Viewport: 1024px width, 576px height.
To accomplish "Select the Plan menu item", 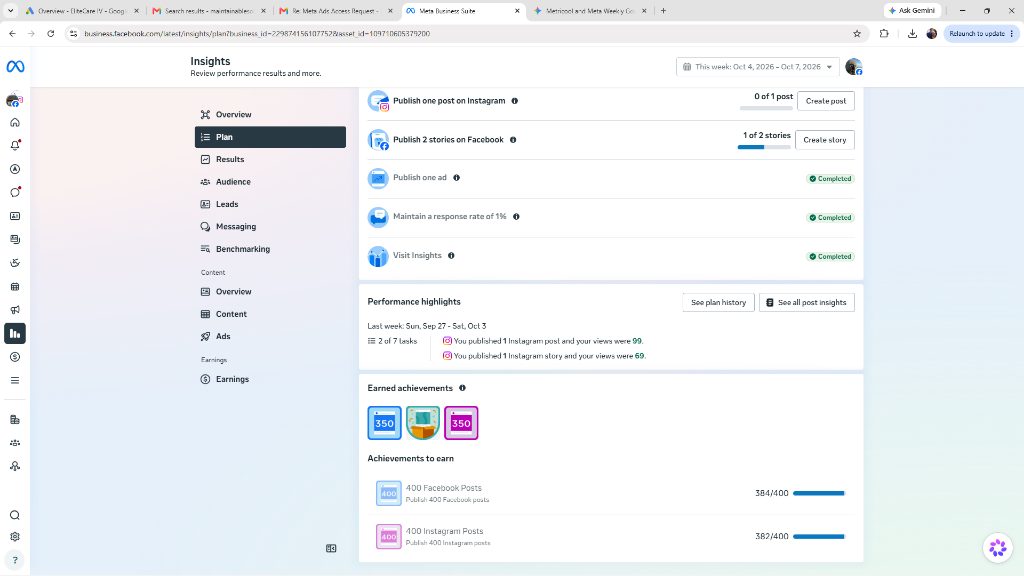I will click(270, 137).
